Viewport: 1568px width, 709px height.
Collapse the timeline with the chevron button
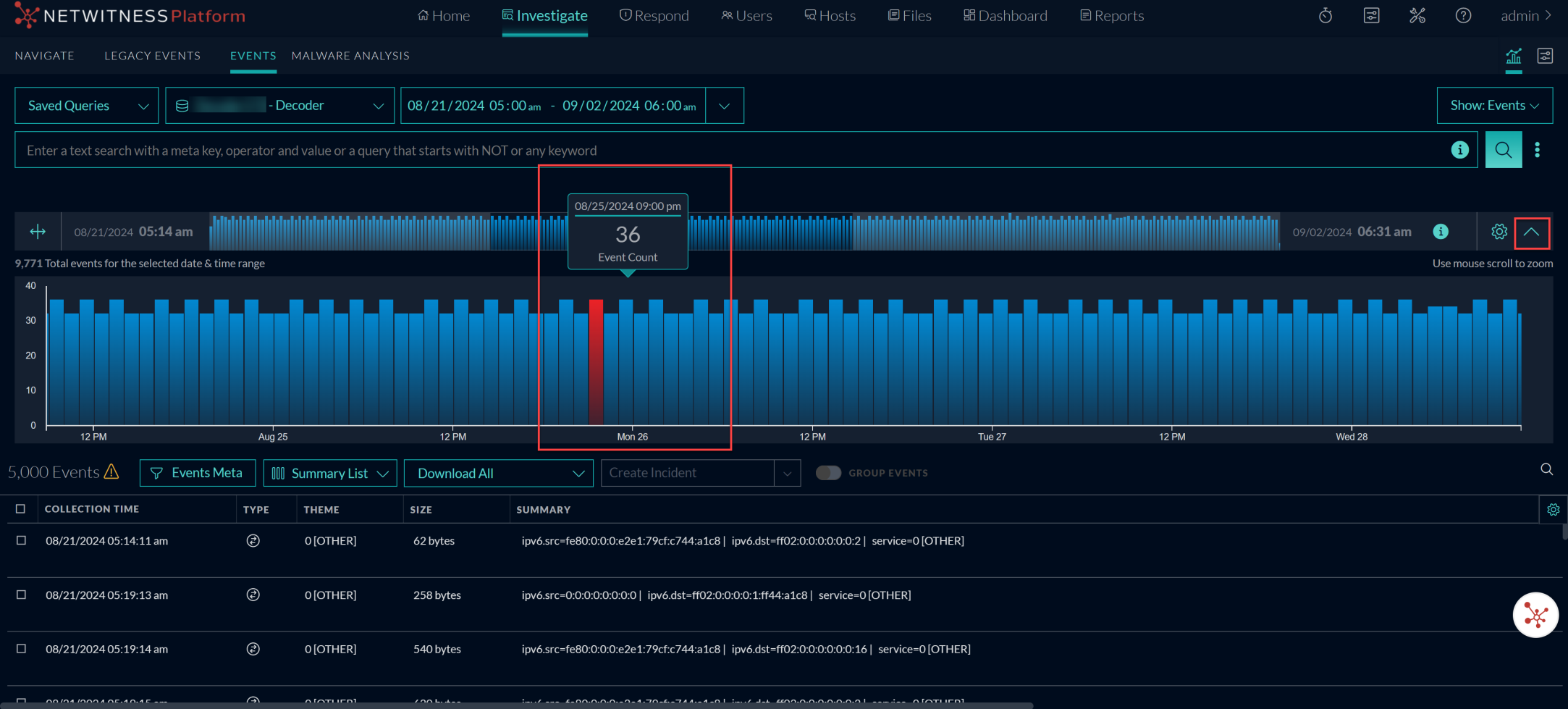[x=1532, y=232]
